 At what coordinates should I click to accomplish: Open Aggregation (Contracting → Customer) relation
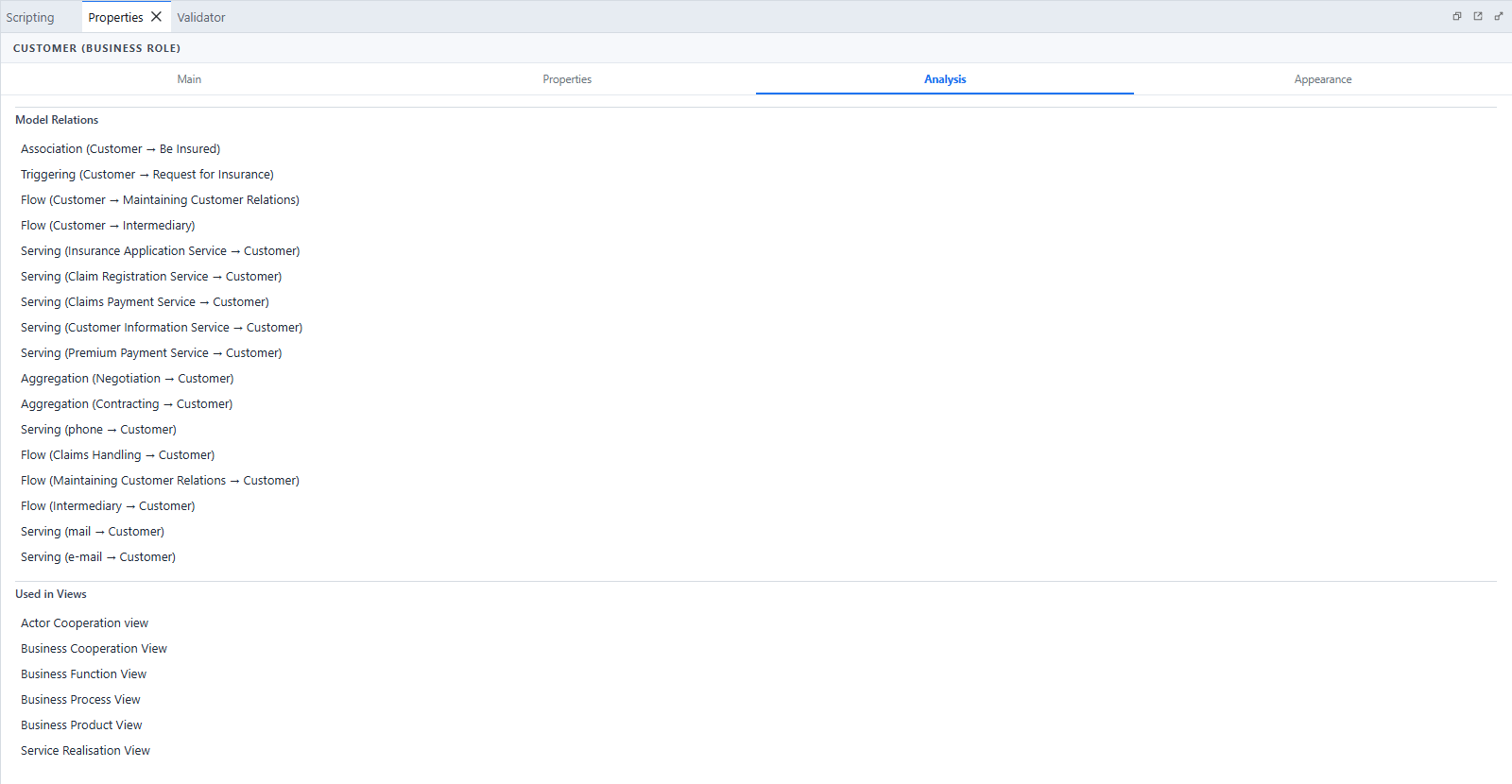pyautogui.click(x=127, y=404)
